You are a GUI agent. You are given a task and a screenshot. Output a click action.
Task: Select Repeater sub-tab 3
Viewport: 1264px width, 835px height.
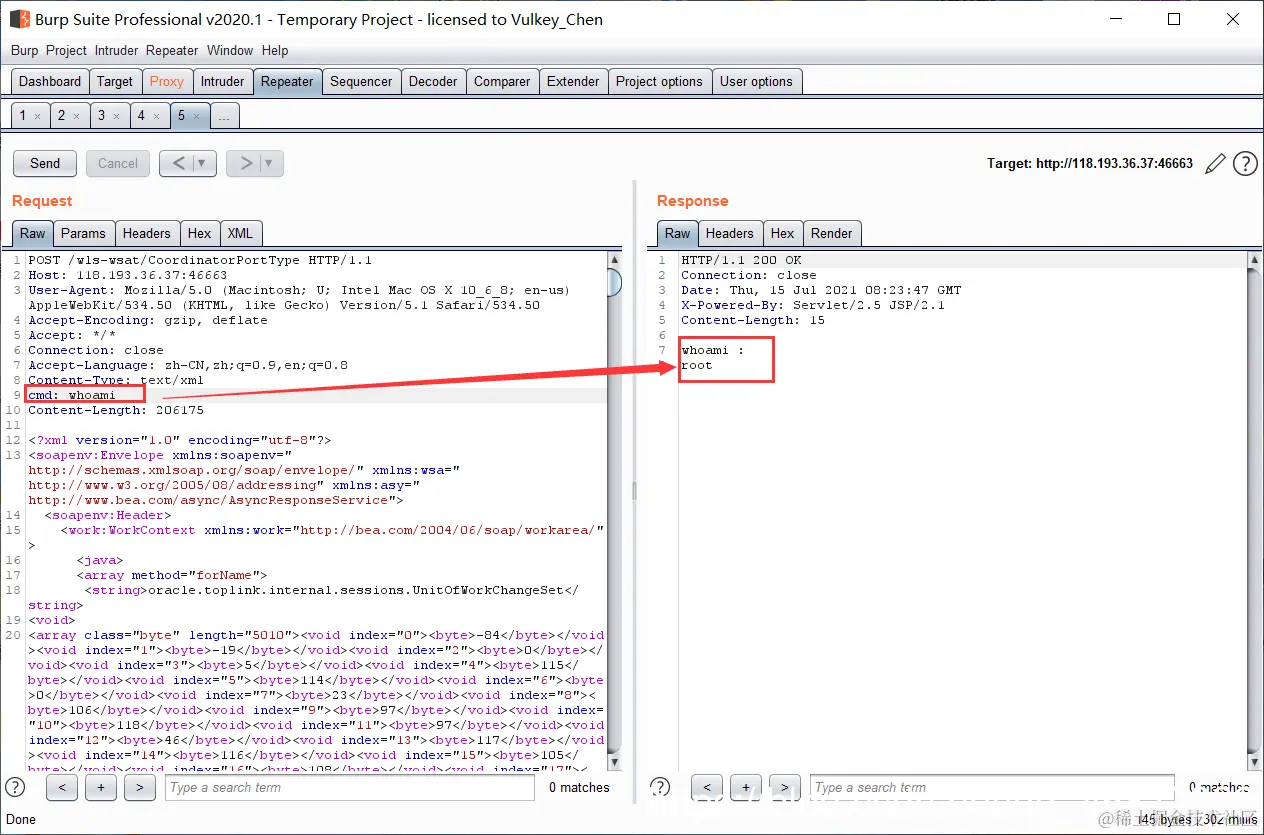pos(101,116)
